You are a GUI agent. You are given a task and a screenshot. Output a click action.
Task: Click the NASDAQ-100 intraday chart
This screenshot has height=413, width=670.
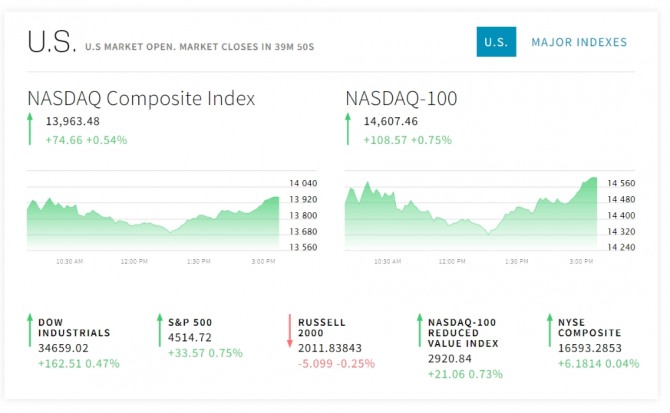[471, 215]
